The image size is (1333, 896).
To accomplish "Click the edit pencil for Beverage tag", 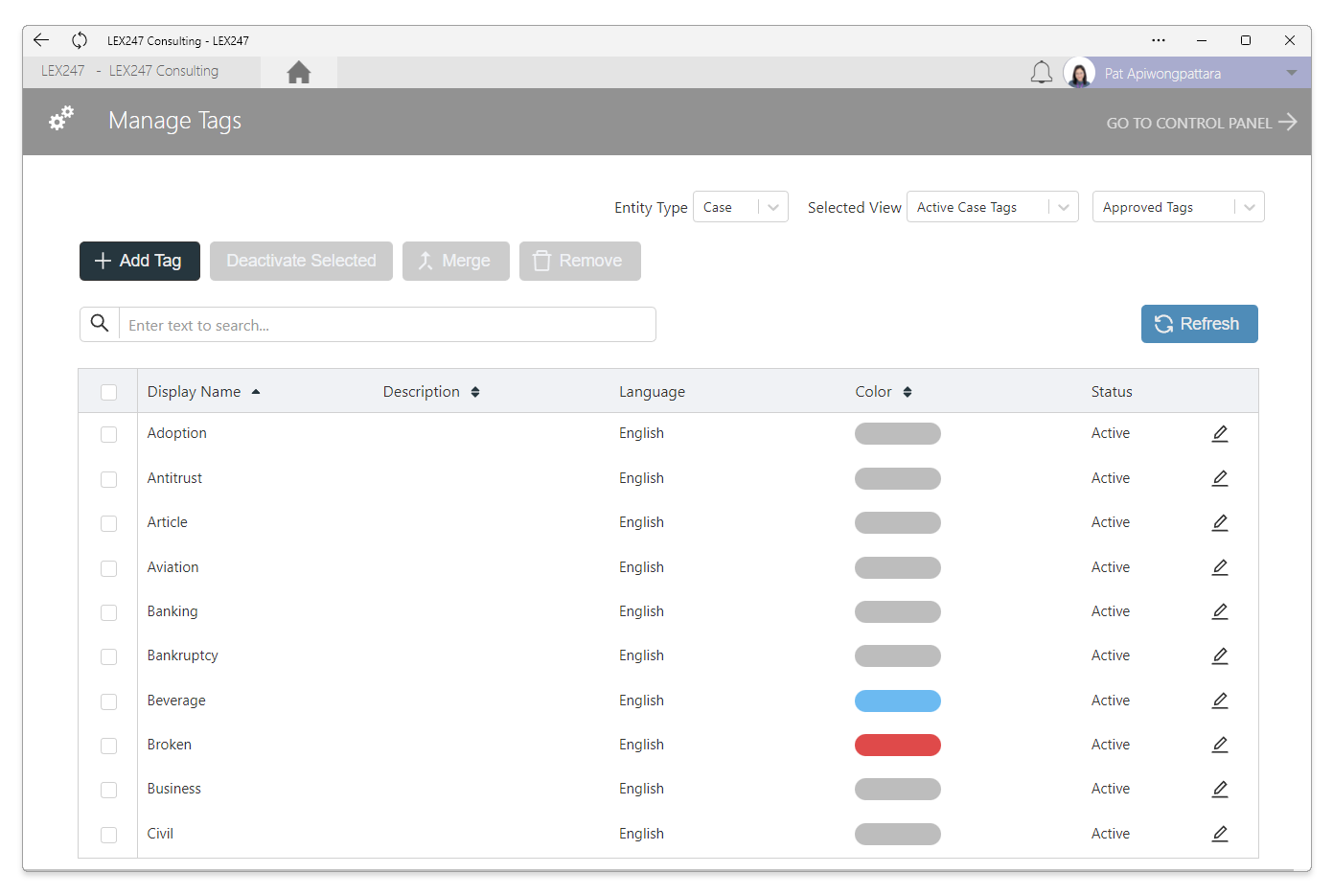I will 1219,701.
